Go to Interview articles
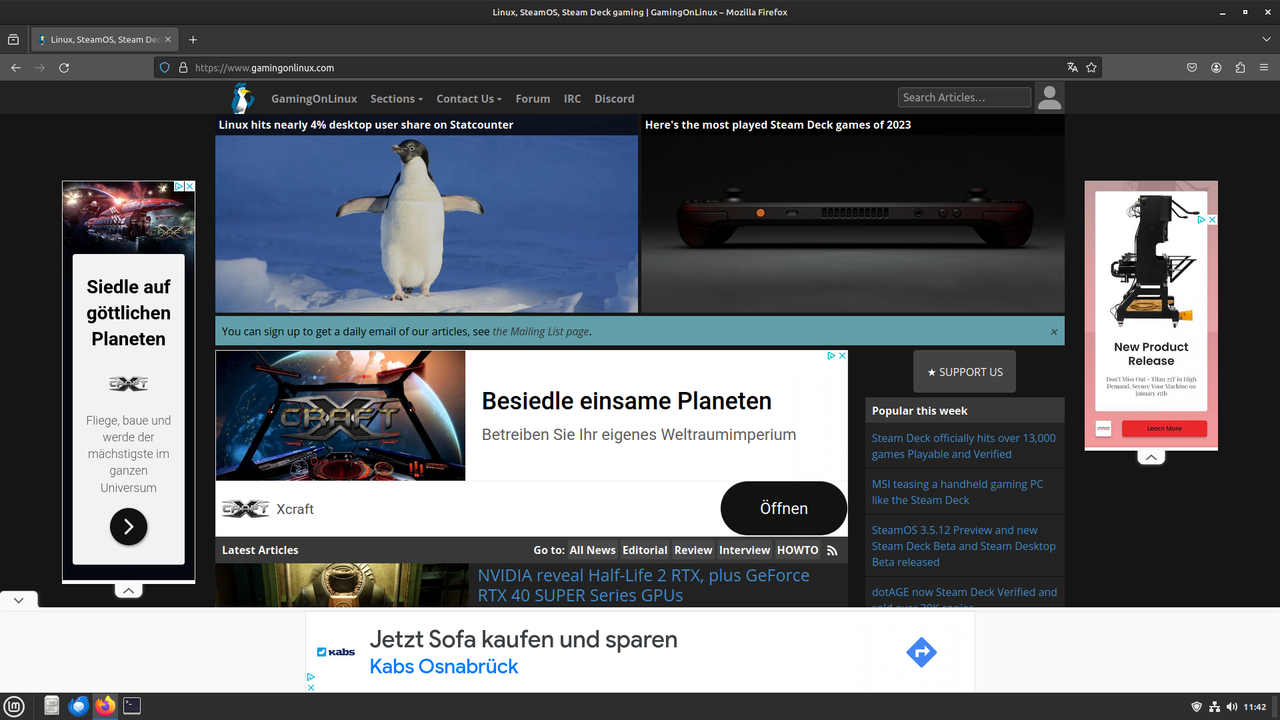 click(x=745, y=550)
